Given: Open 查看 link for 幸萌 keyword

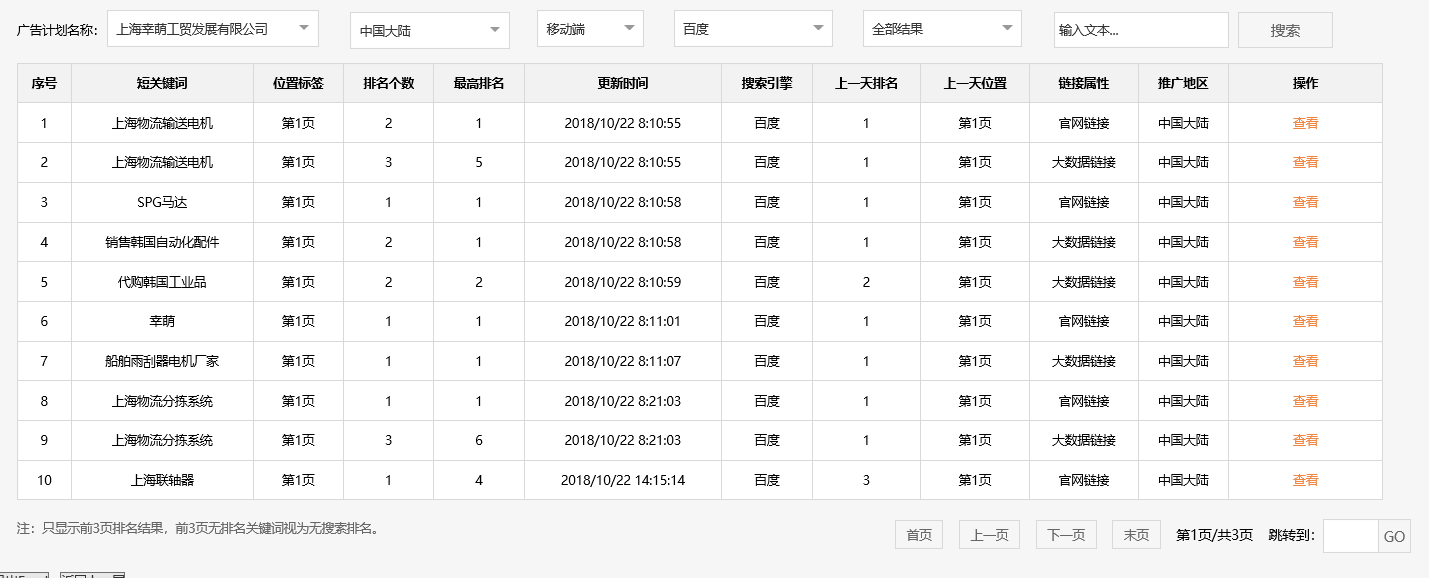Looking at the screenshot, I should pyautogui.click(x=1305, y=321).
